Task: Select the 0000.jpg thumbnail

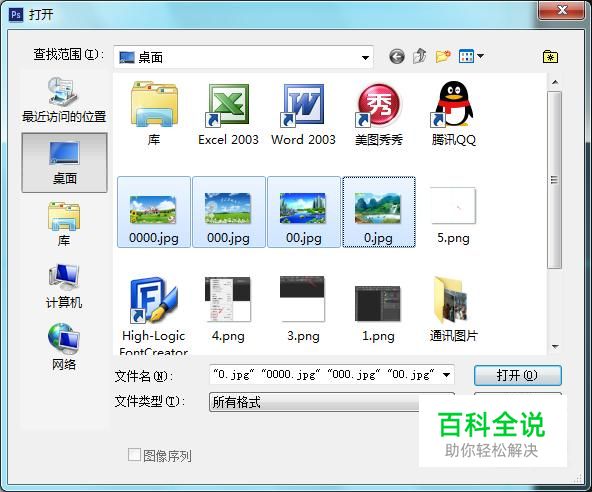Action: pyautogui.click(x=154, y=212)
